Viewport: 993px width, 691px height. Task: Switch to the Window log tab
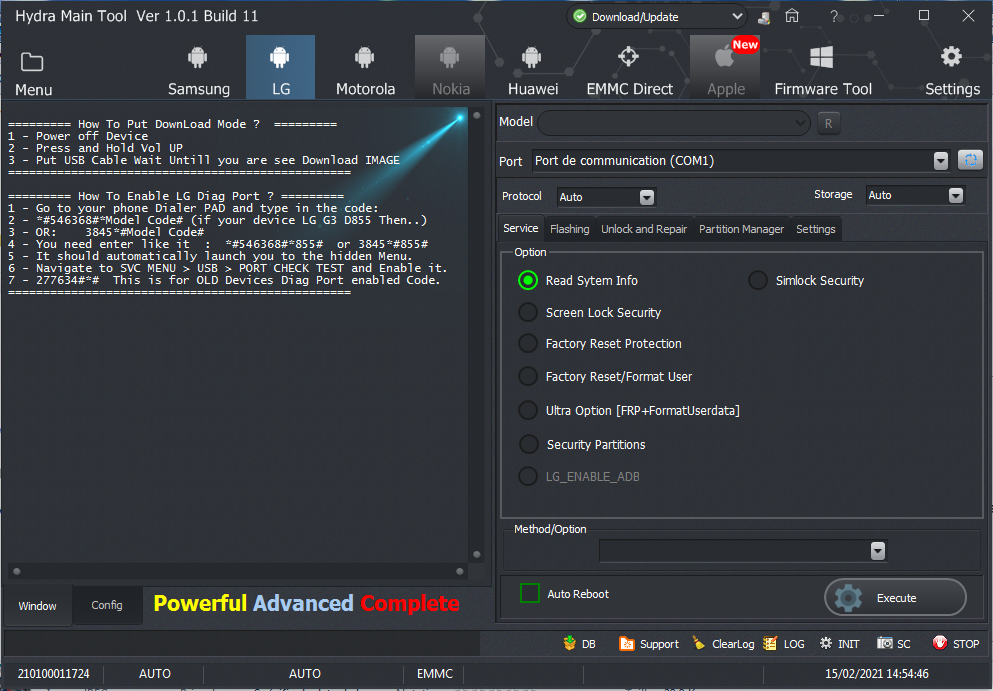tap(37, 605)
